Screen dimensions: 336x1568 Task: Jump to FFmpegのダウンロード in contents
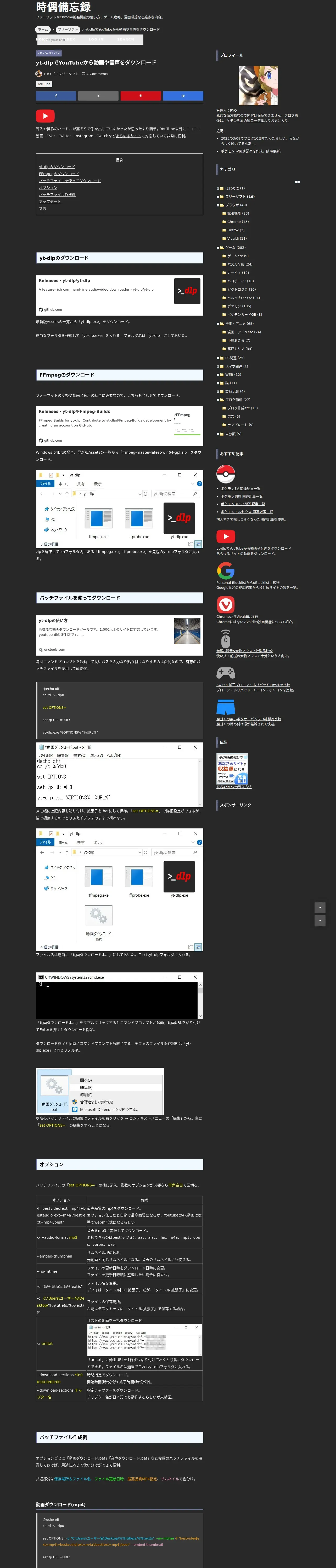point(59,174)
